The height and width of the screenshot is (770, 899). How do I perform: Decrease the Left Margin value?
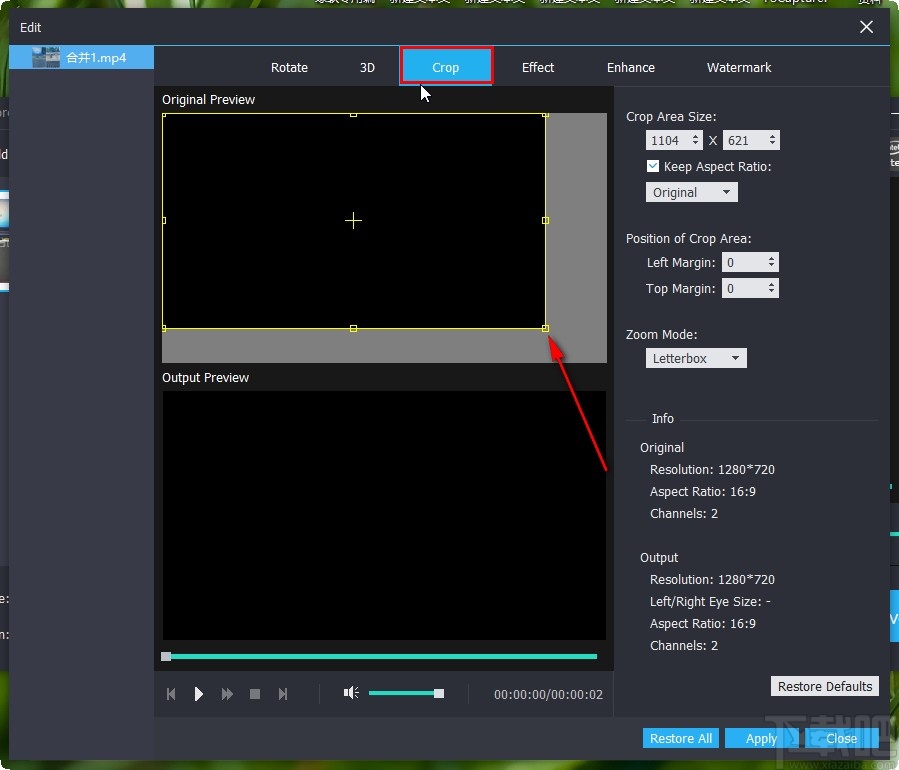pyautogui.click(x=772, y=265)
